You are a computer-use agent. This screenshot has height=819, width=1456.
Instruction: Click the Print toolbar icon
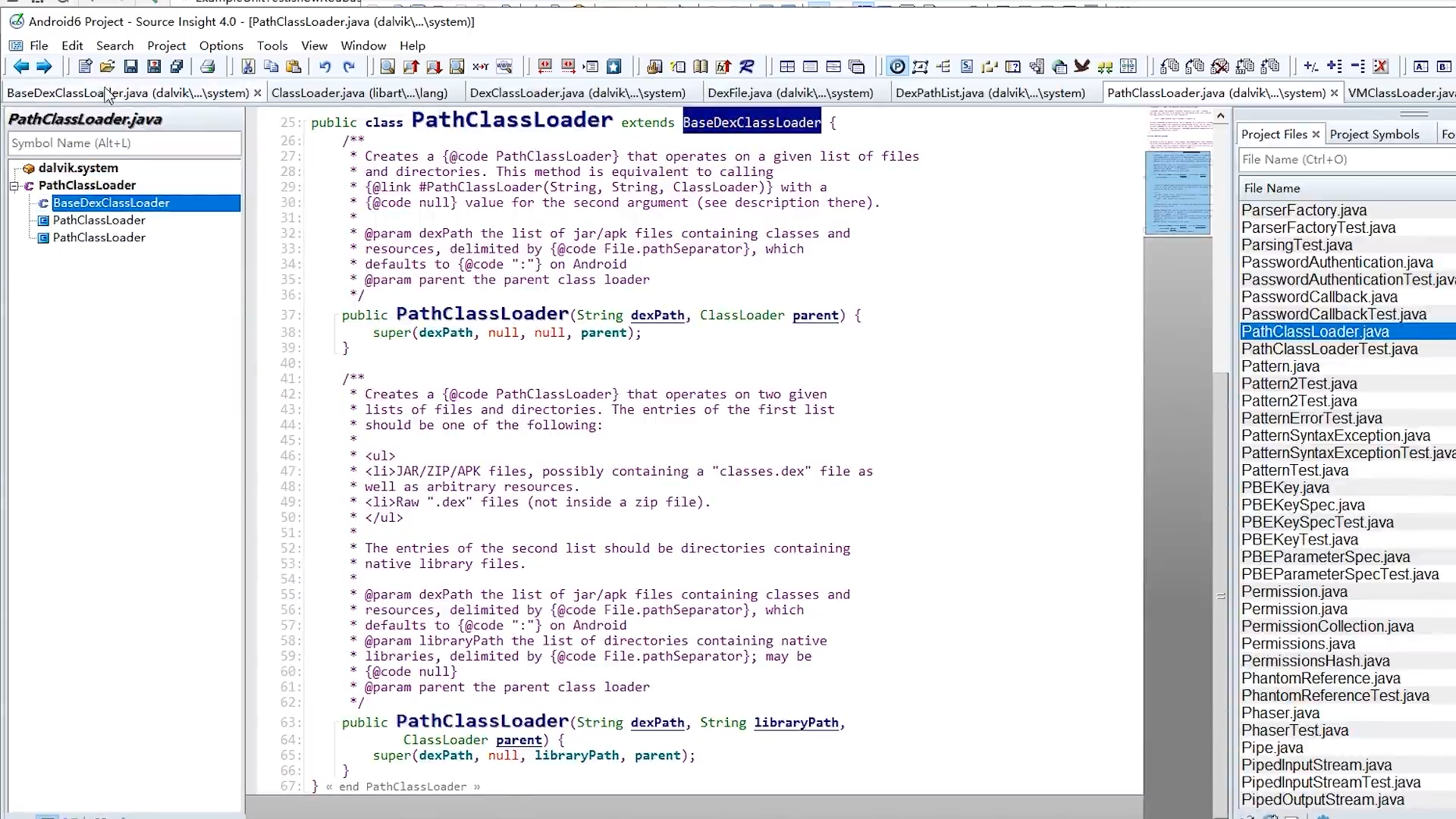(x=208, y=67)
